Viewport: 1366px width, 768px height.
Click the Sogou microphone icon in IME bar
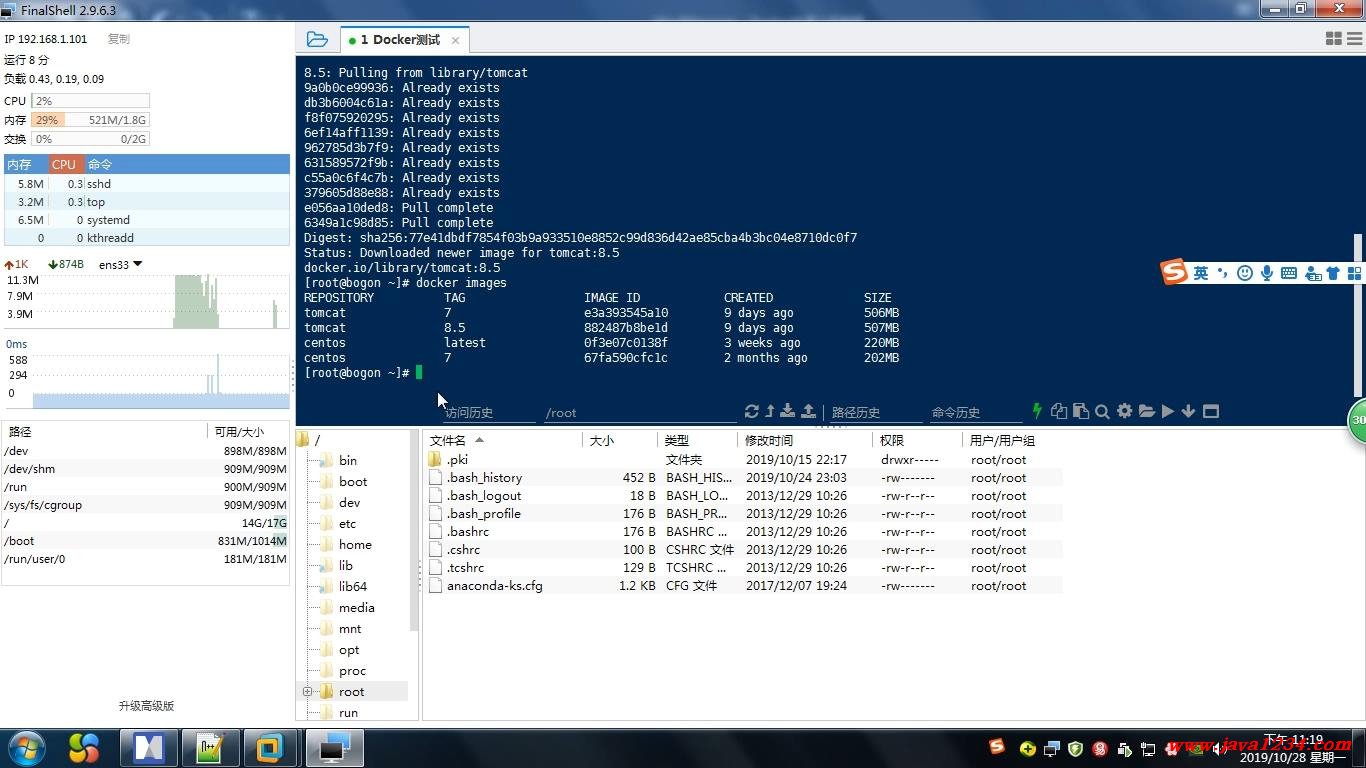pyautogui.click(x=1266, y=273)
